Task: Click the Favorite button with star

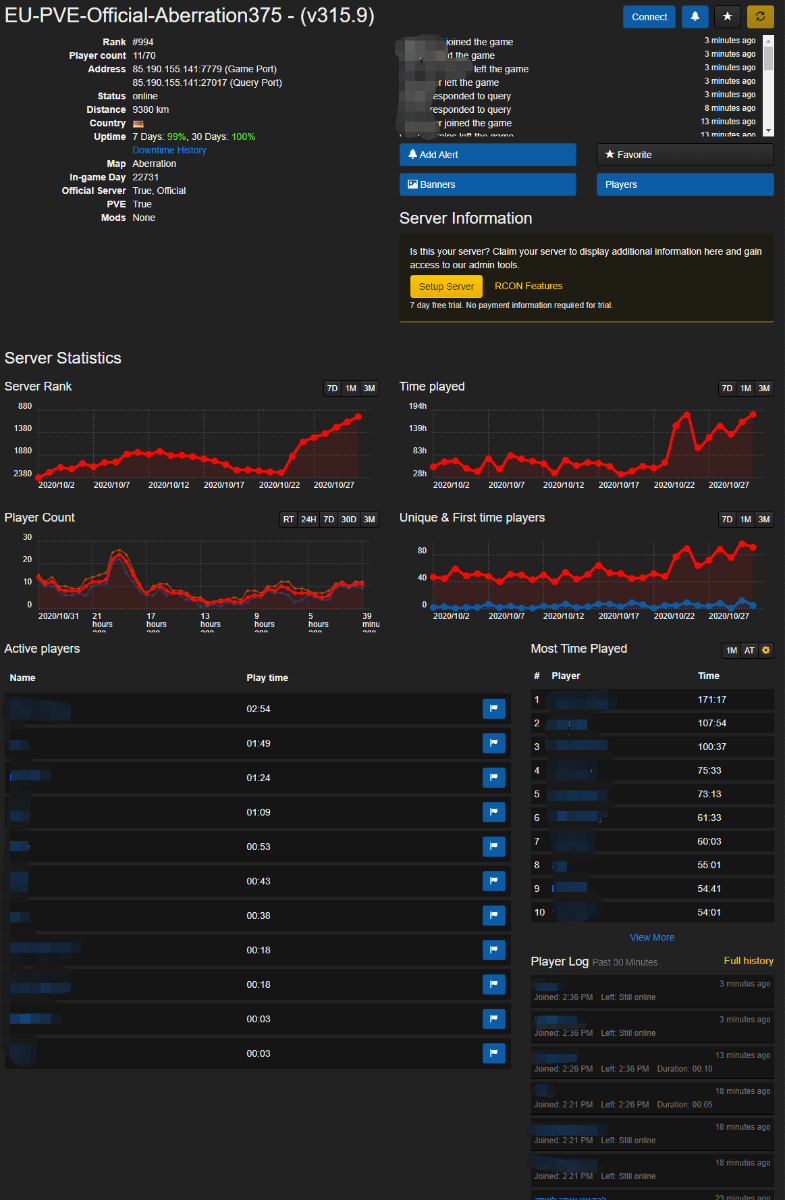Action: (x=685, y=155)
